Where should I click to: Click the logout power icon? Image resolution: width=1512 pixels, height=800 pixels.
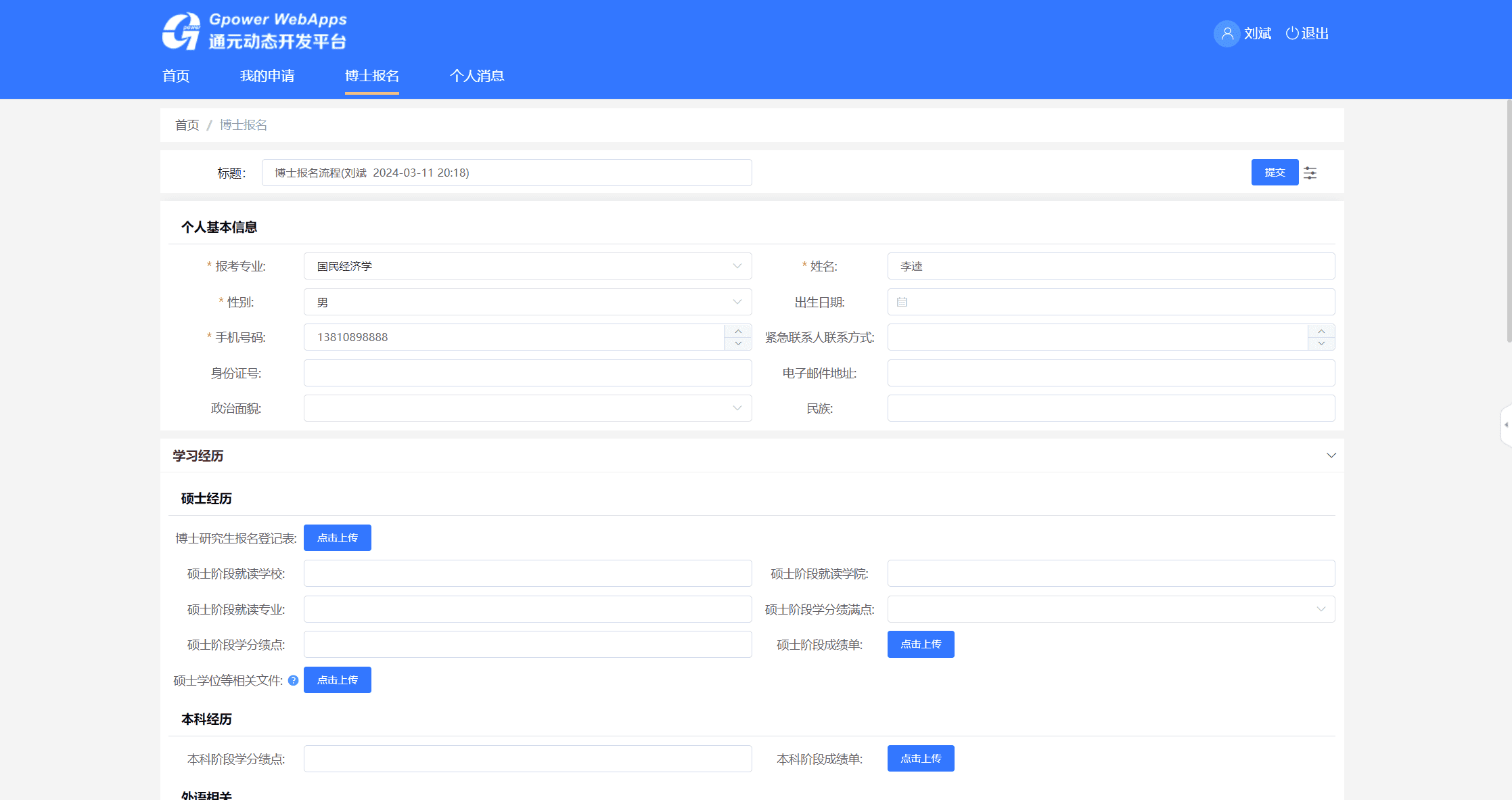click(x=1291, y=33)
